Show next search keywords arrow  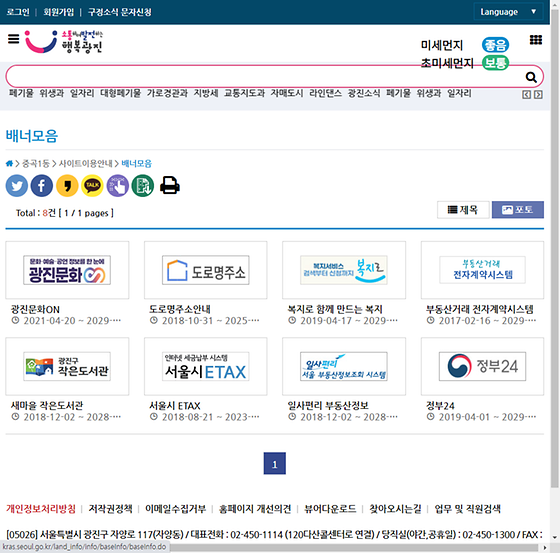coord(538,94)
